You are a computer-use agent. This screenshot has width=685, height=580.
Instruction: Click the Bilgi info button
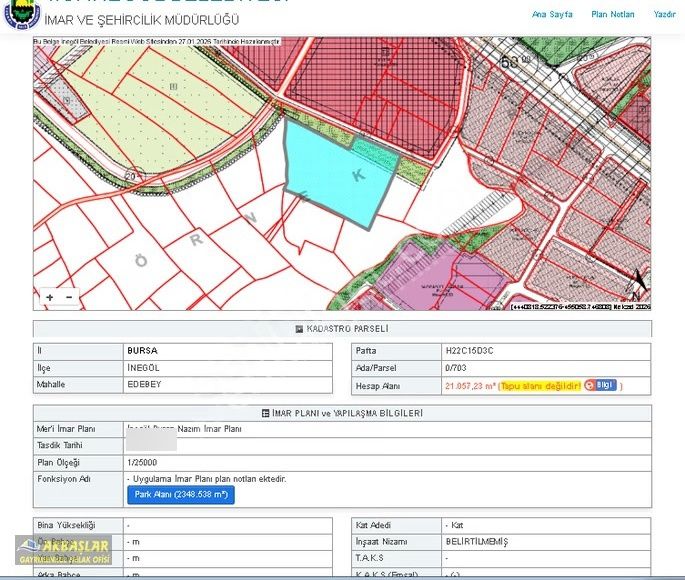[x=600, y=385]
